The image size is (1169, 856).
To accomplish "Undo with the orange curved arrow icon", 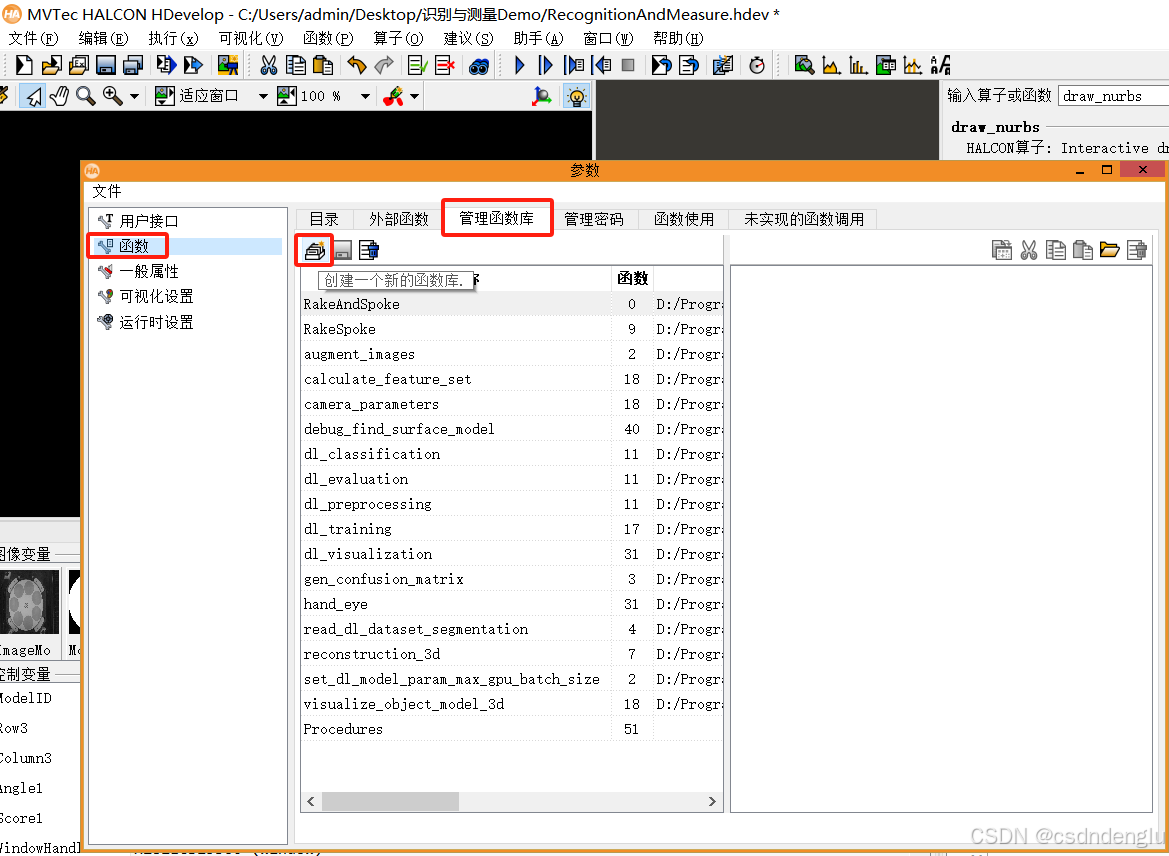I will pyautogui.click(x=356, y=65).
